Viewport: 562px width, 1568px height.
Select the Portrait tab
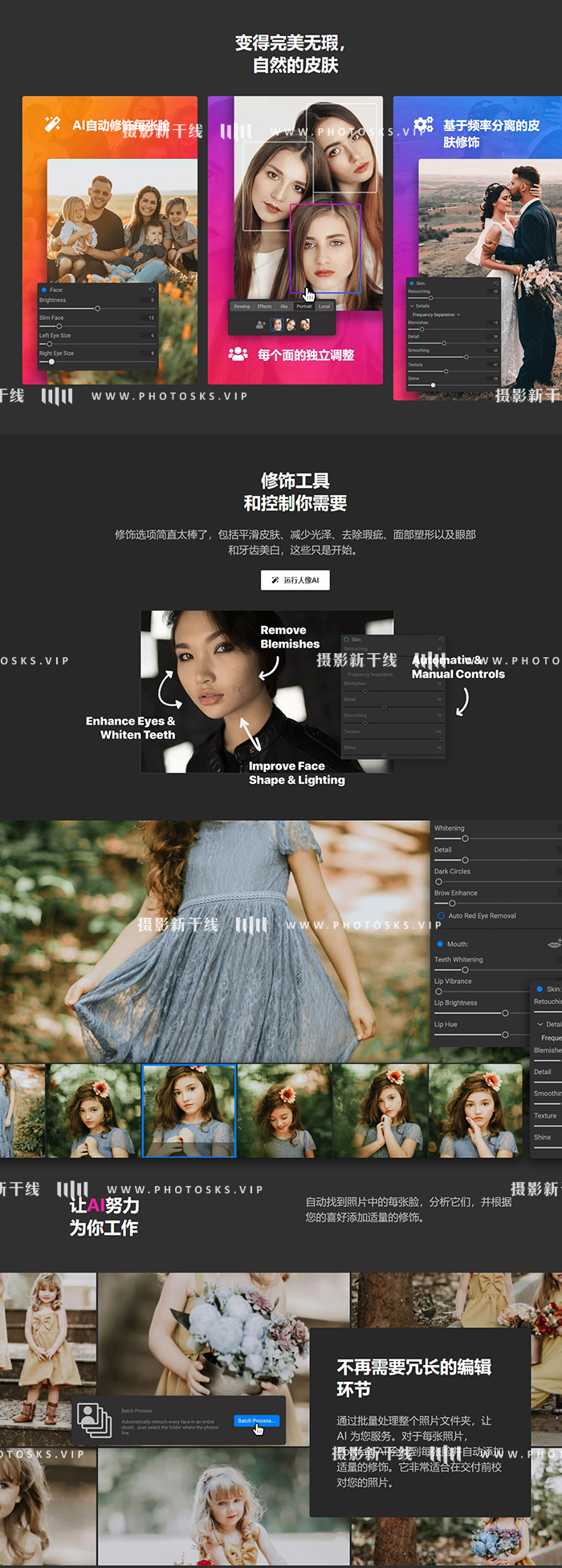(x=304, y=307)
